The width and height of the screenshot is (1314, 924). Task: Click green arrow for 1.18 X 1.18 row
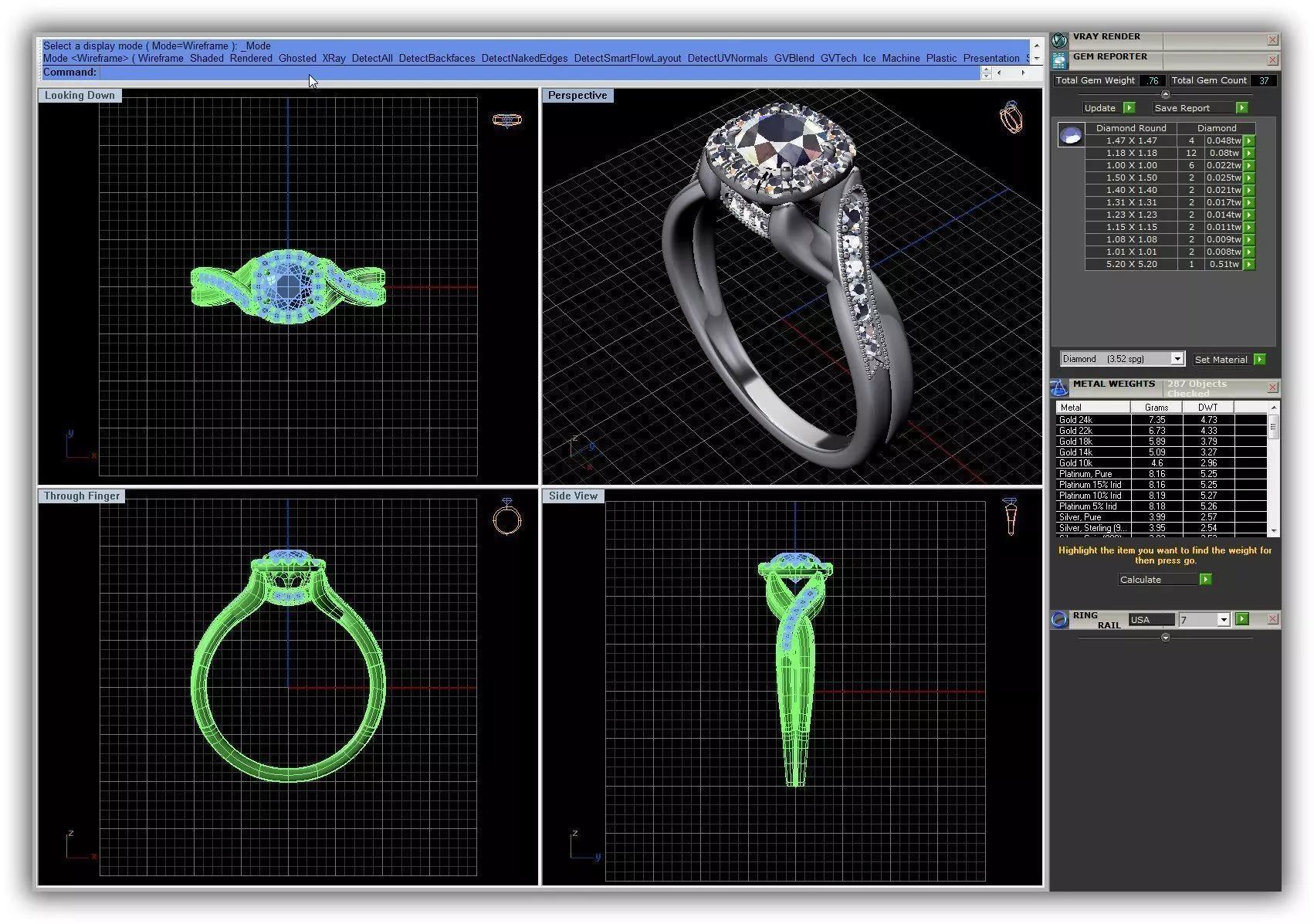1249,154
